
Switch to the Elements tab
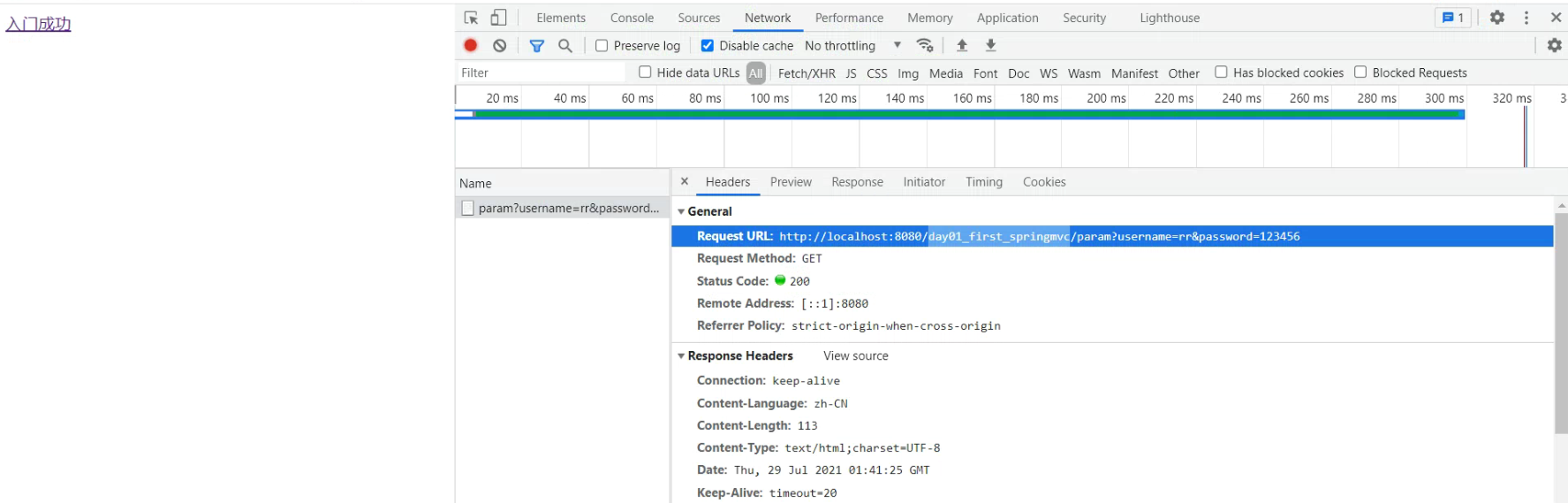pyautogui.click(x=561, y=18)
